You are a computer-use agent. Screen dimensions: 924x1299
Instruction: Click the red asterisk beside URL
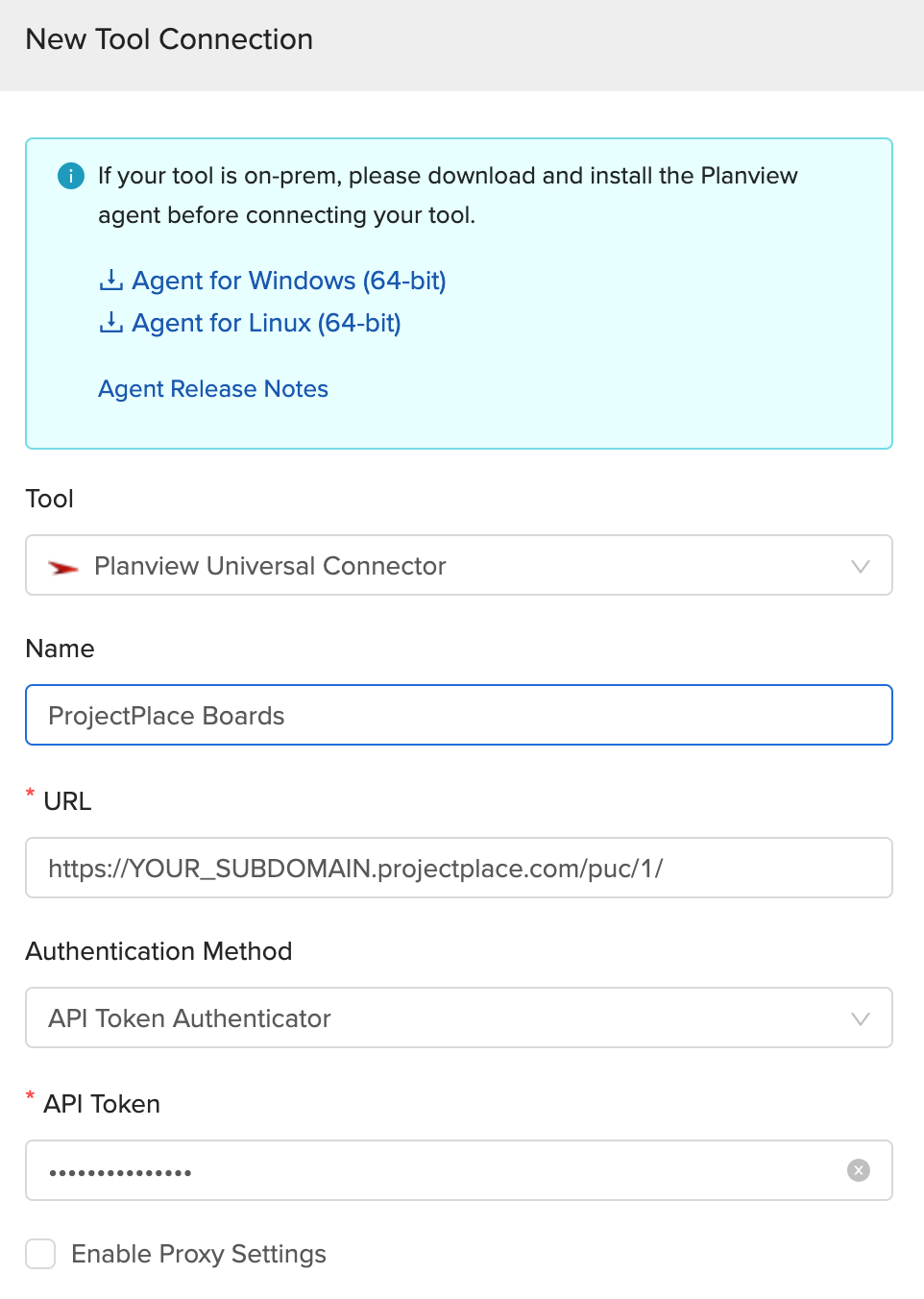30,794
